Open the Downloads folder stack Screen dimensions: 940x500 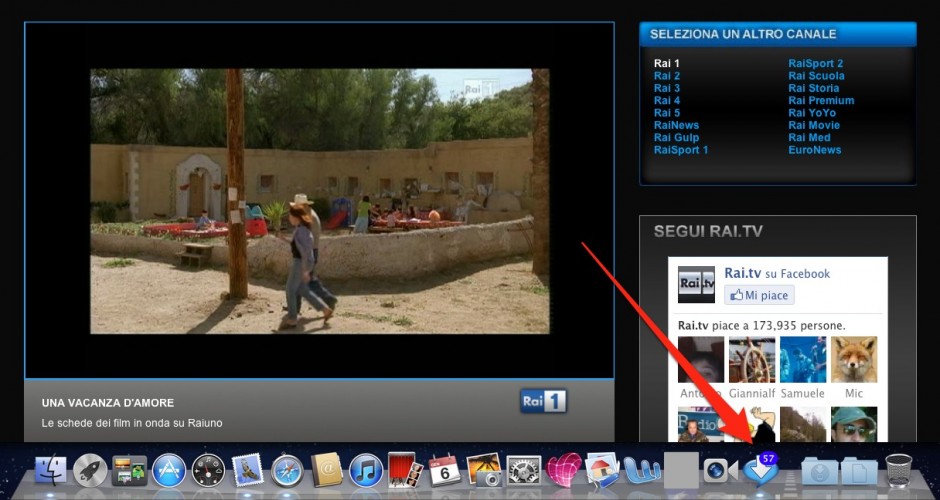point(819,471)
